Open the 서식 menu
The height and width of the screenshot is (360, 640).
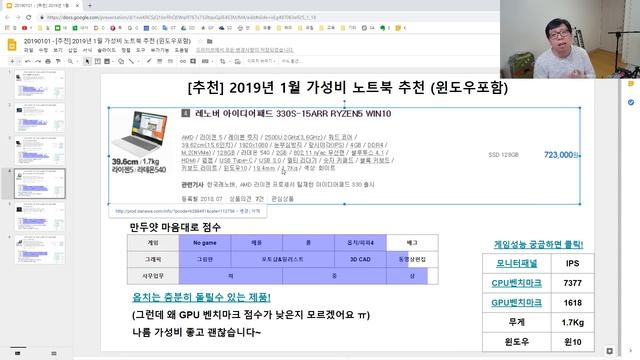coord(87,50)
